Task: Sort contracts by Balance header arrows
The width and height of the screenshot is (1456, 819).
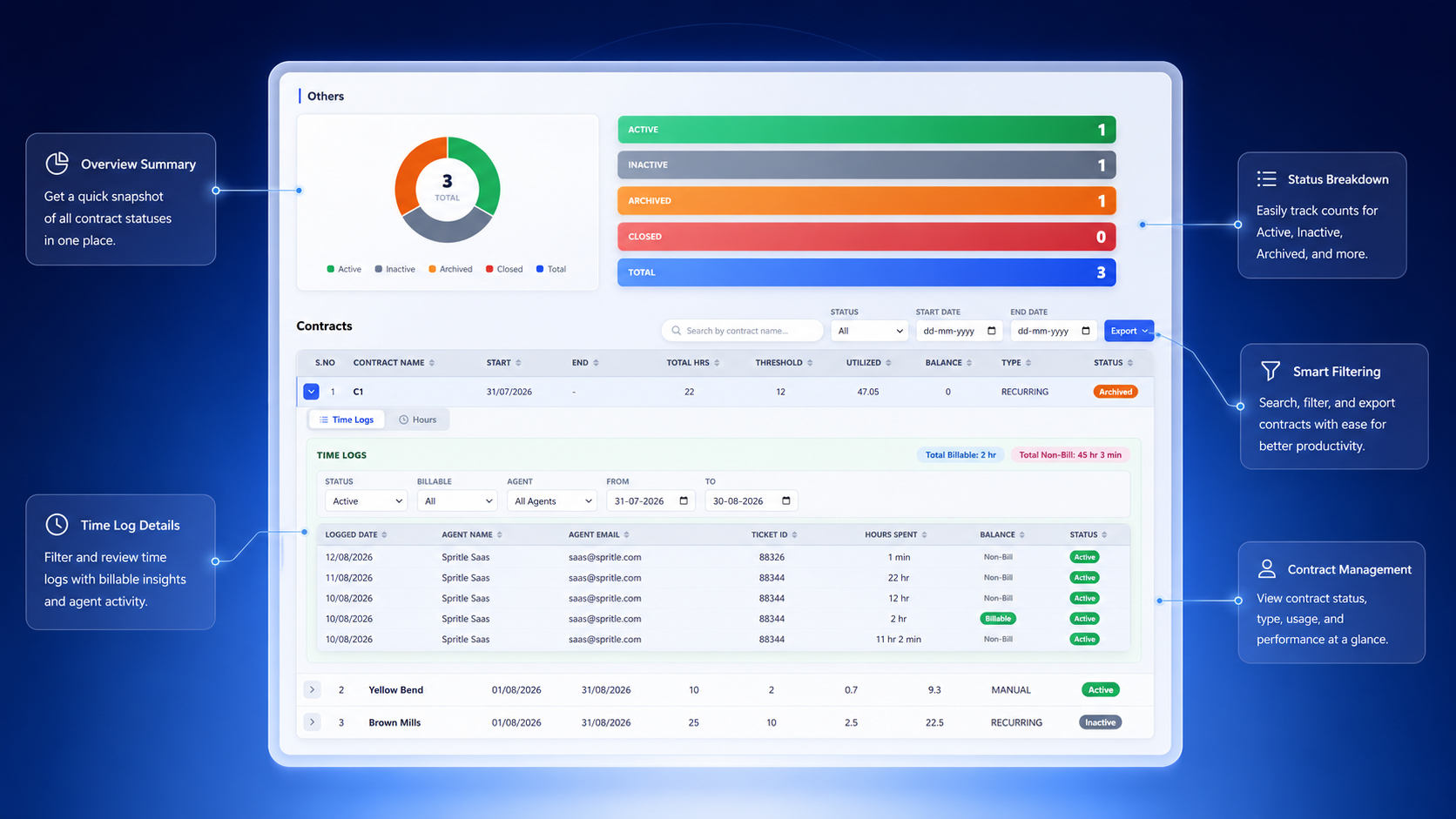Action: pos(969,363)
